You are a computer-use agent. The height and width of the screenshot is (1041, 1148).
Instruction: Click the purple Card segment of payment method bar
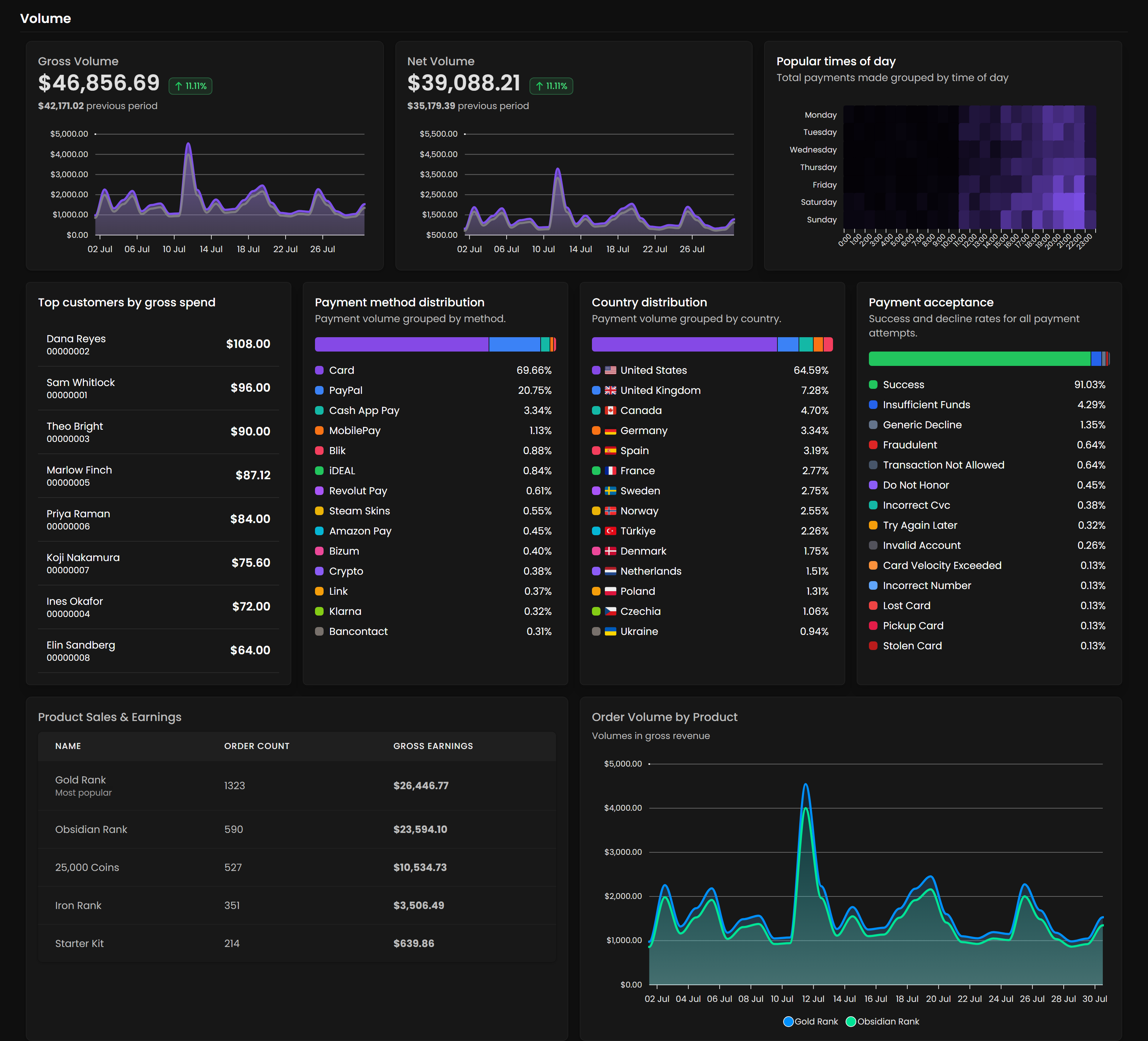tap(401, 344)
